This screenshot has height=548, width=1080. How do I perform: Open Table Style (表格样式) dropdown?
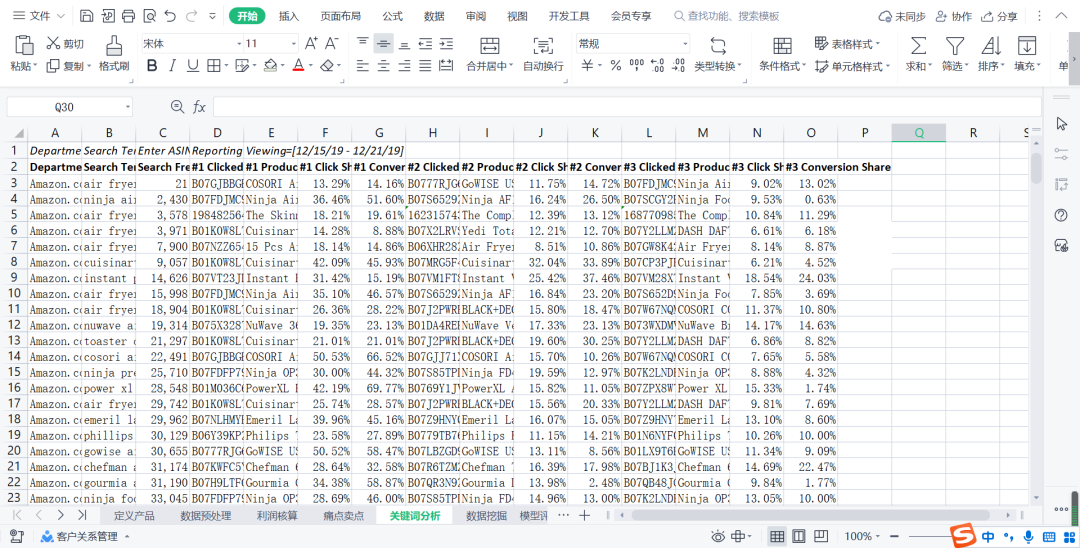(x=847, y=44)
